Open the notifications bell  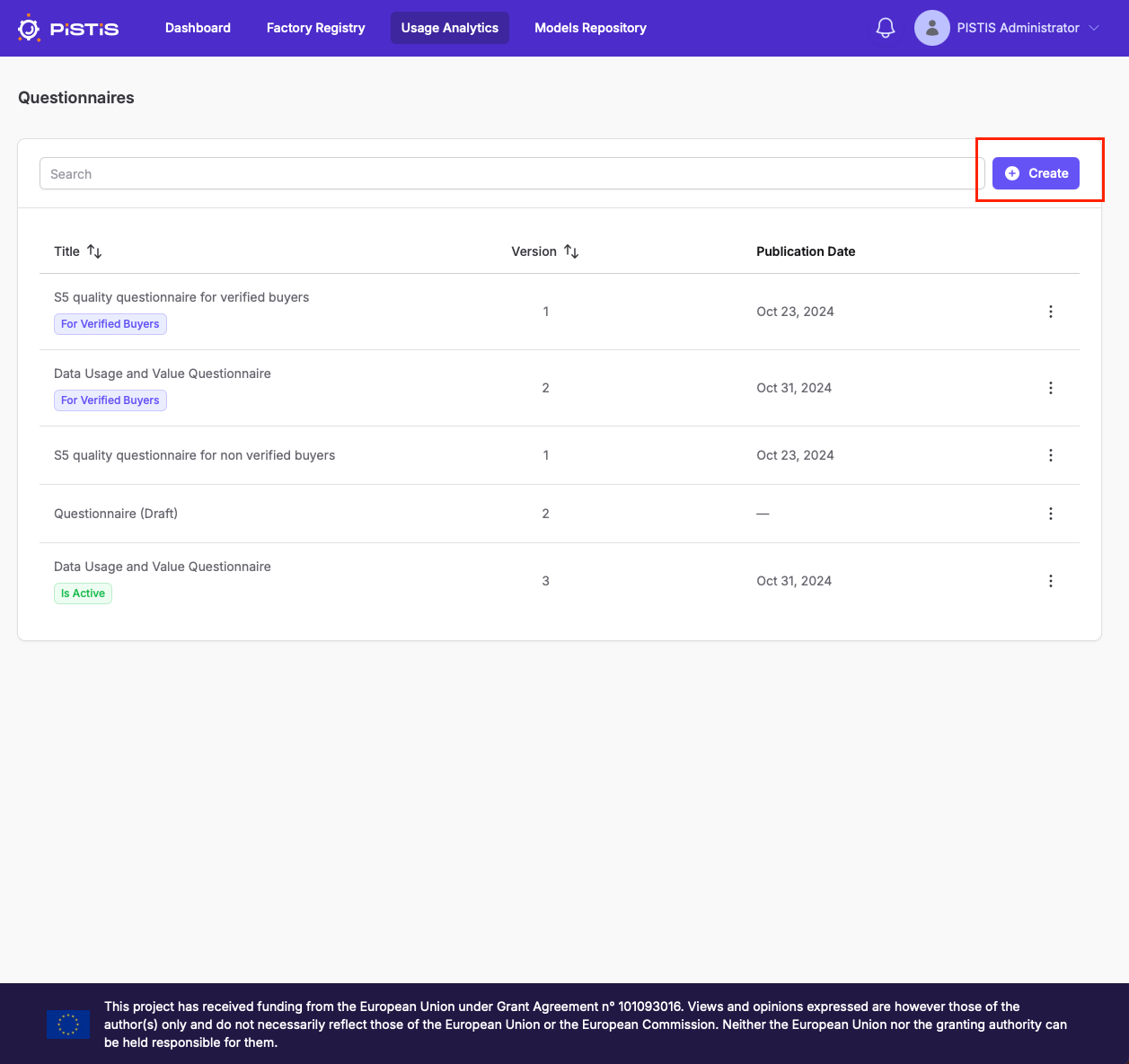(886, 28)
